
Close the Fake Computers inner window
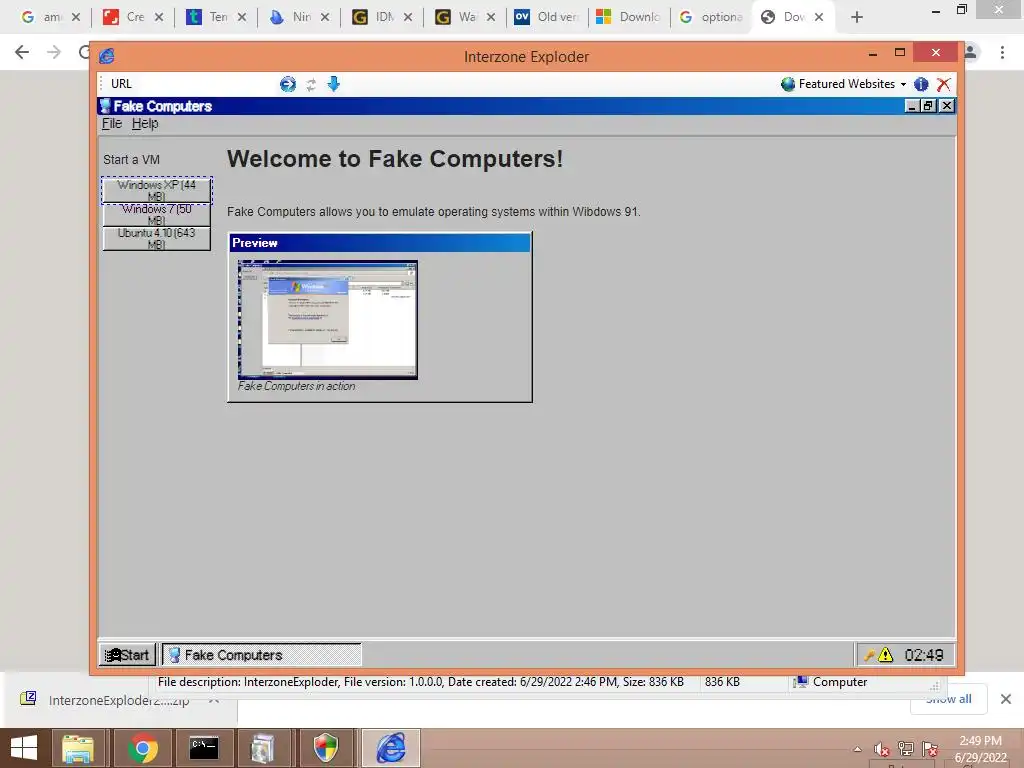point(946,106)
